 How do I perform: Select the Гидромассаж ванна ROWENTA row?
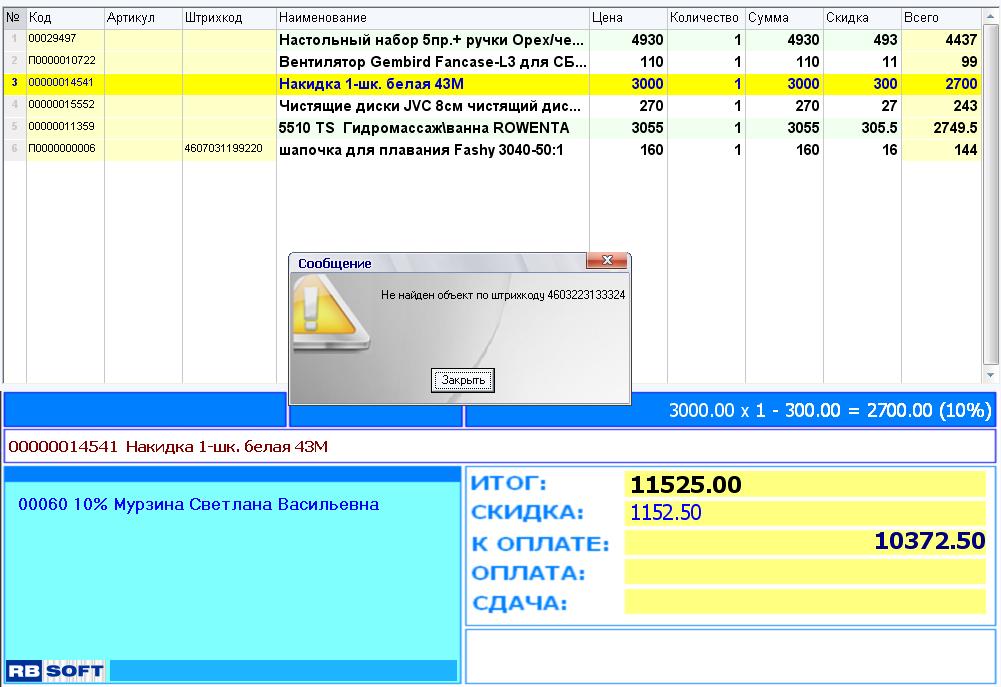tap(432, 128)
